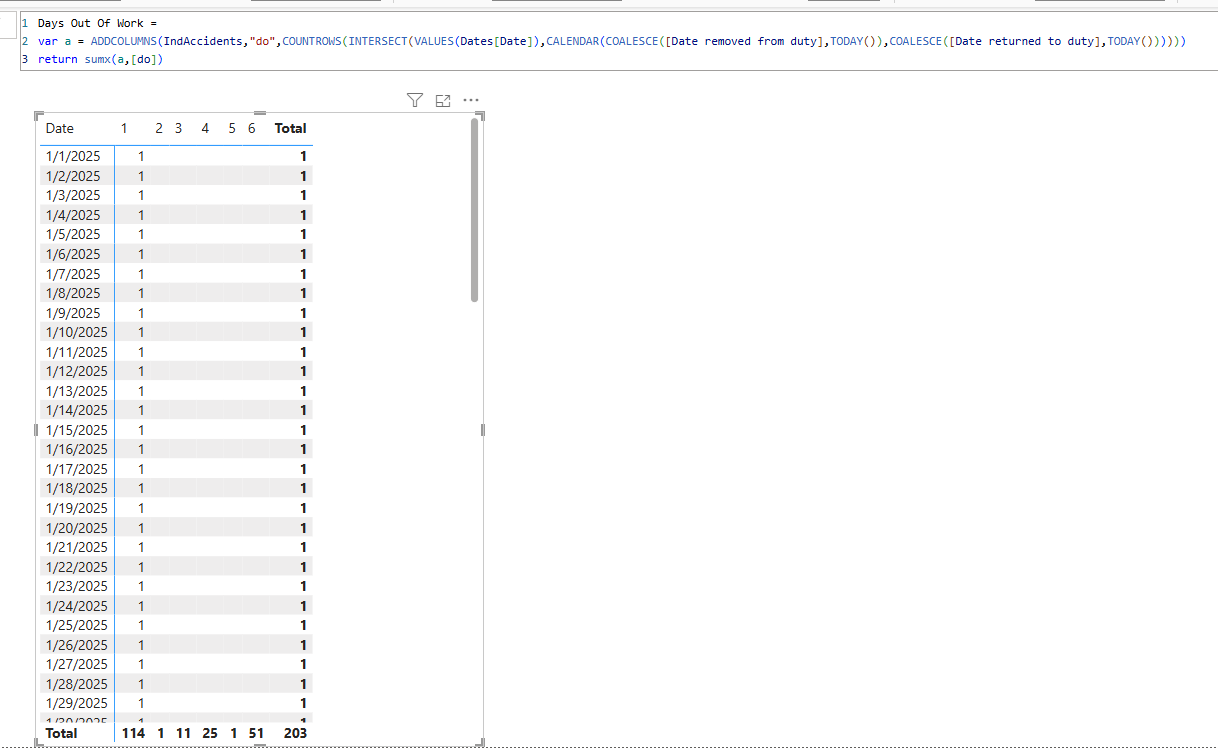Image resolution: width=1218 pixels, height=748 pixels.
Task: Select the row labeled 1/6/2025
Action: click(176, 254)
